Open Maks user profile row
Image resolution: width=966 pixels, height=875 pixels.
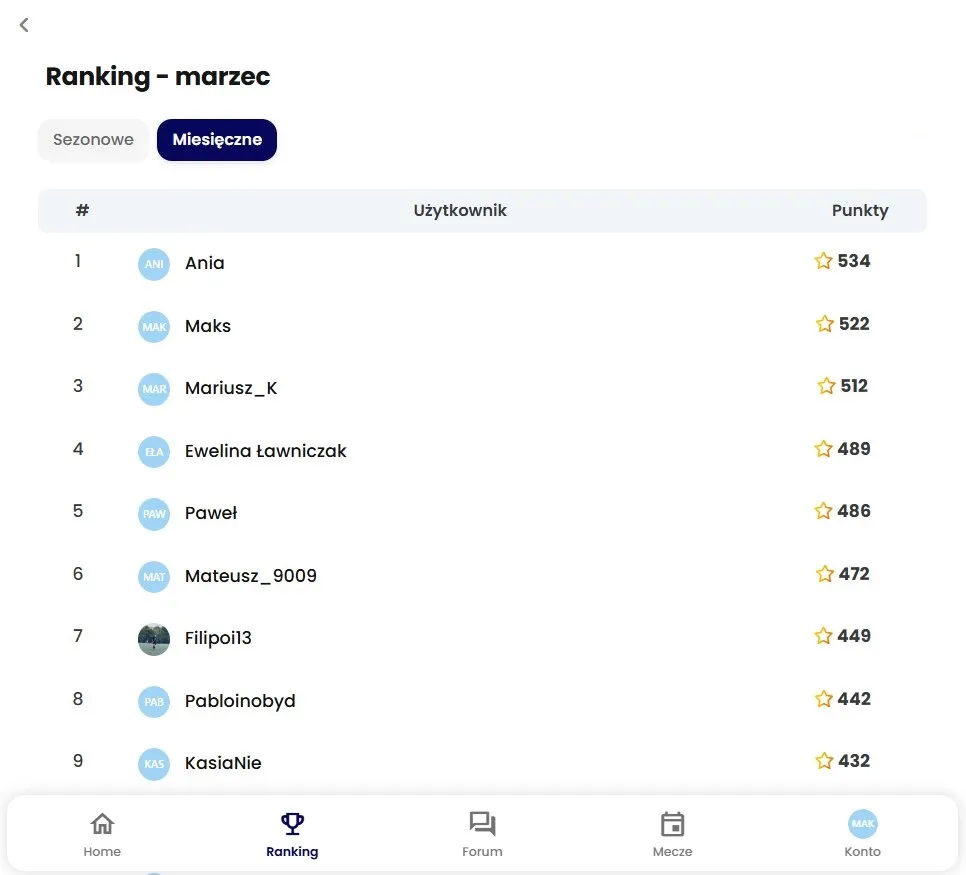(x=208, y=326)
